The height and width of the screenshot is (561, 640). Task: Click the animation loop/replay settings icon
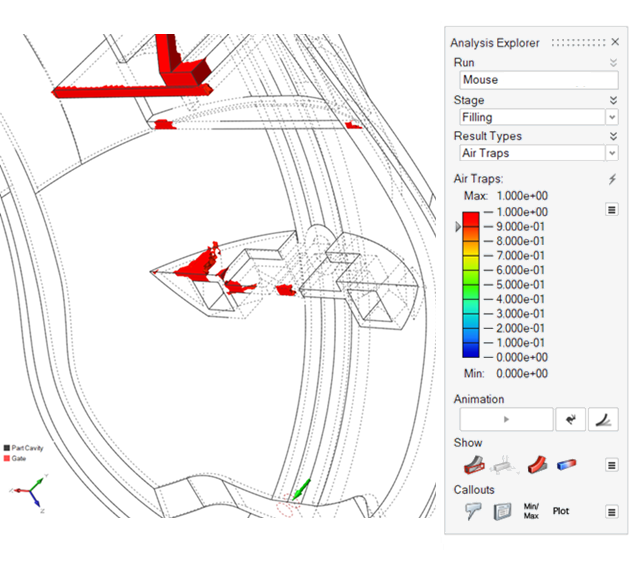pyautogui.click(x=571, y=420)
